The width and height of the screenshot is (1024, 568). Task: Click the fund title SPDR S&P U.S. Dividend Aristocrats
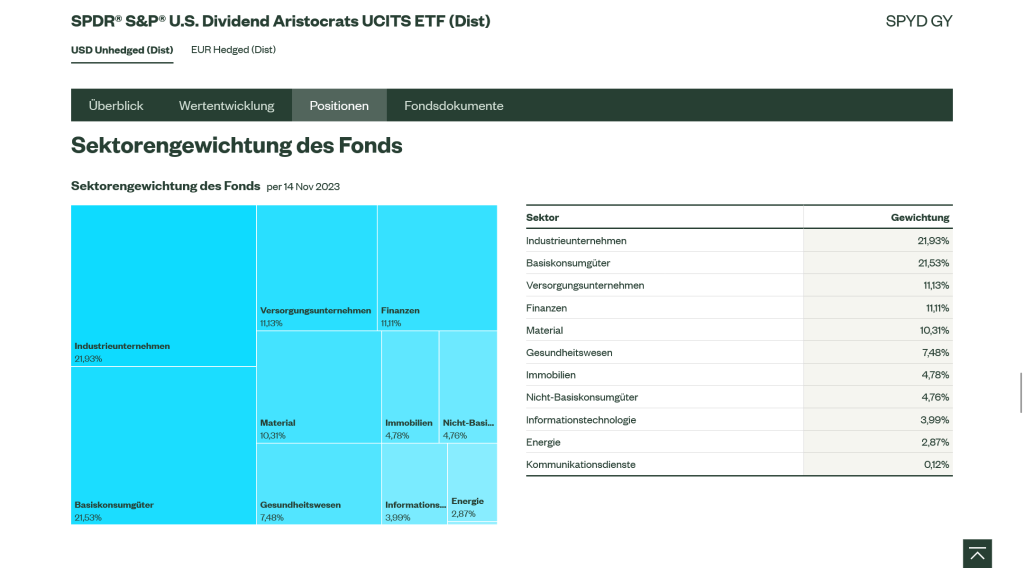(x=281, y=21)
